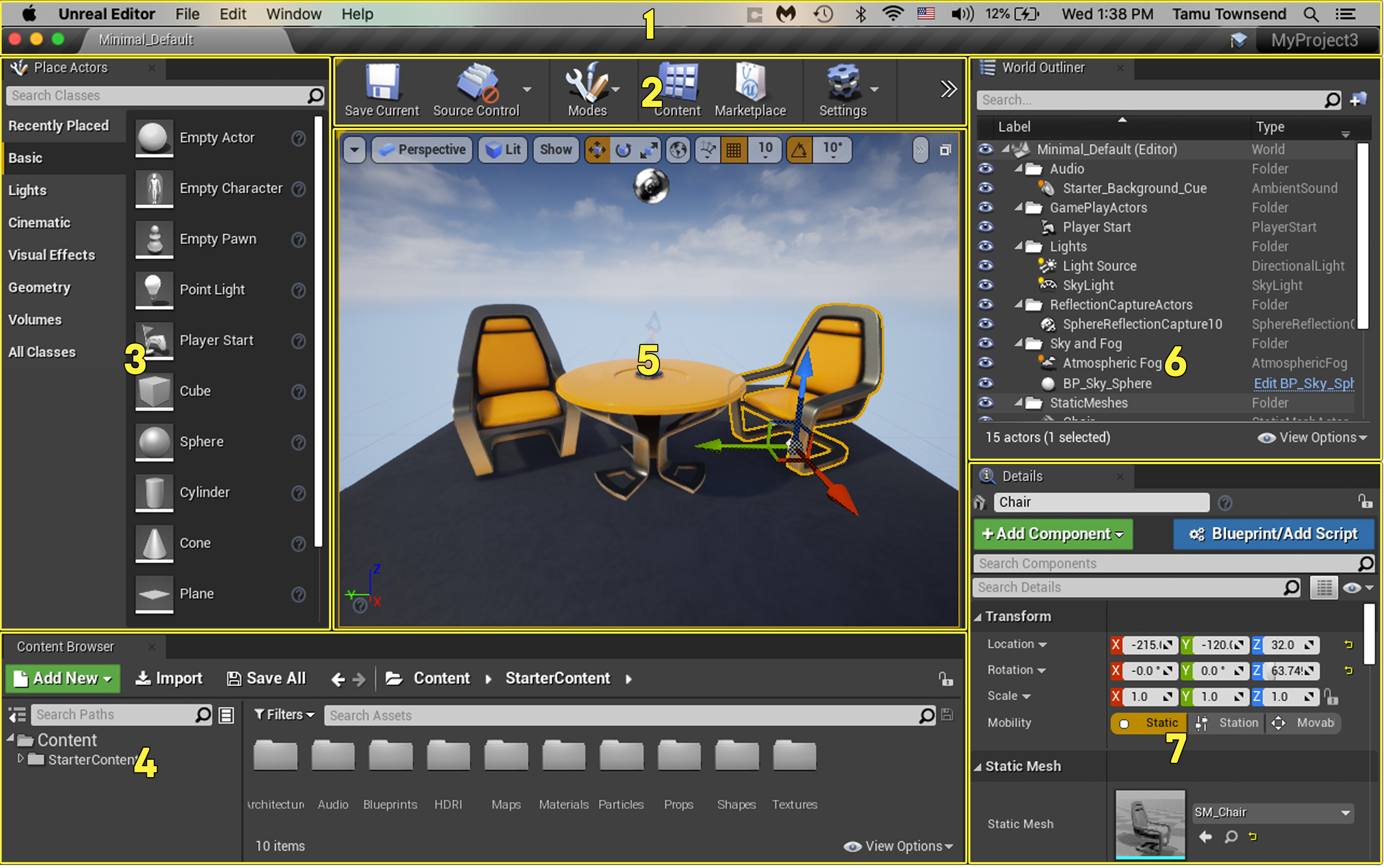Collapse the Lights folder in World Outliner
This screenshot has width=1384, height=868.
tap(1019, 246)
